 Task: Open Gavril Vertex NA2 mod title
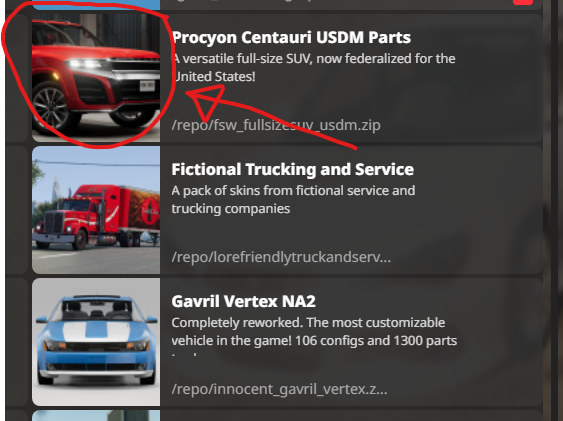click(x=243, y=301)
